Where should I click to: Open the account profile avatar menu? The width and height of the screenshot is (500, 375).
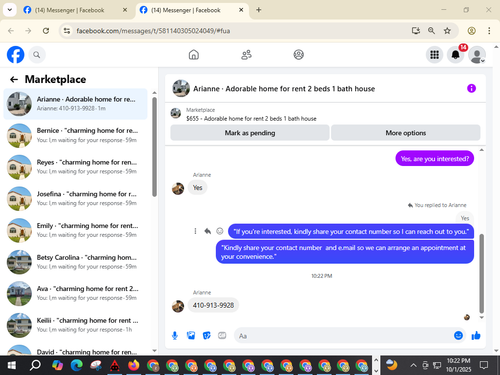[x=477, y=55]
